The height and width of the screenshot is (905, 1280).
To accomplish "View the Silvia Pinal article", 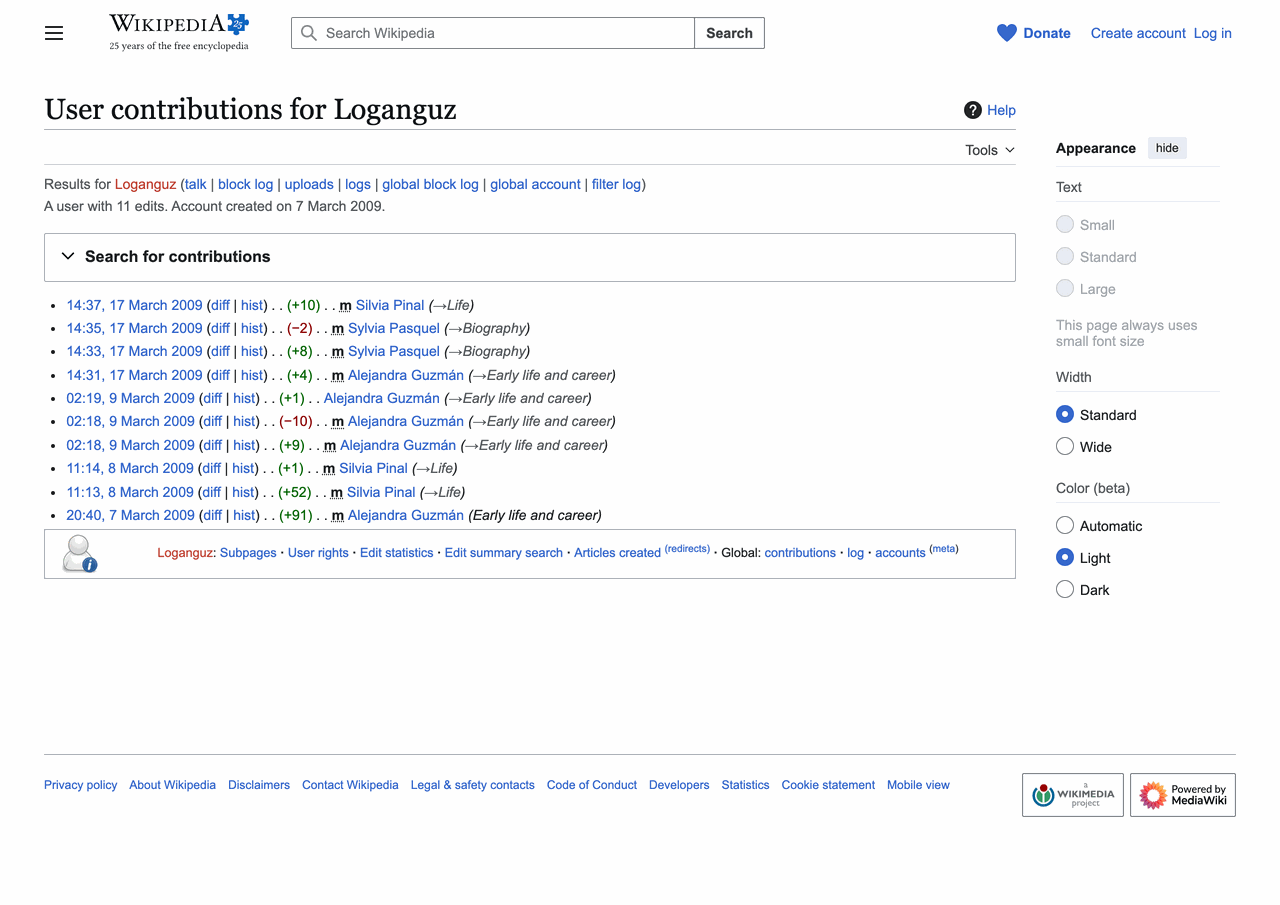I will [x=390, y=305].
